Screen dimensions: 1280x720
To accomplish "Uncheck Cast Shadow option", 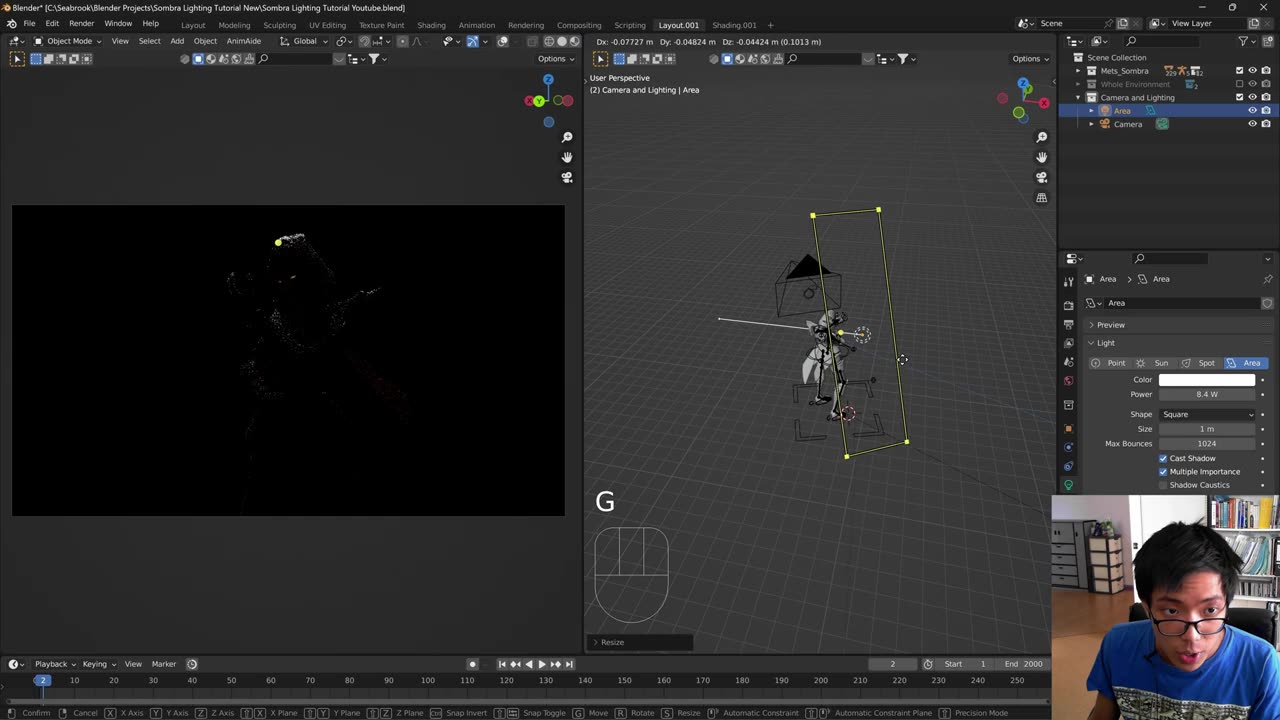I will point(1163,458).
